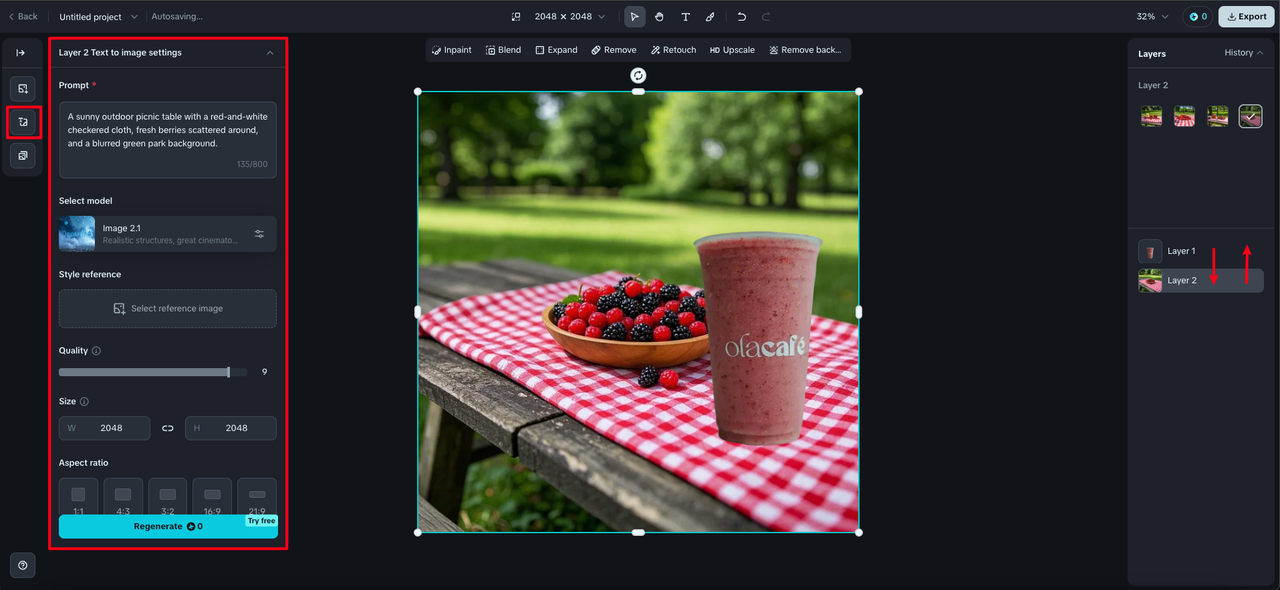Image resolution: width=1280 pixels, height=590 pixels.
Task: Select the fourth checked image thumbnail
Action: 1250,117
